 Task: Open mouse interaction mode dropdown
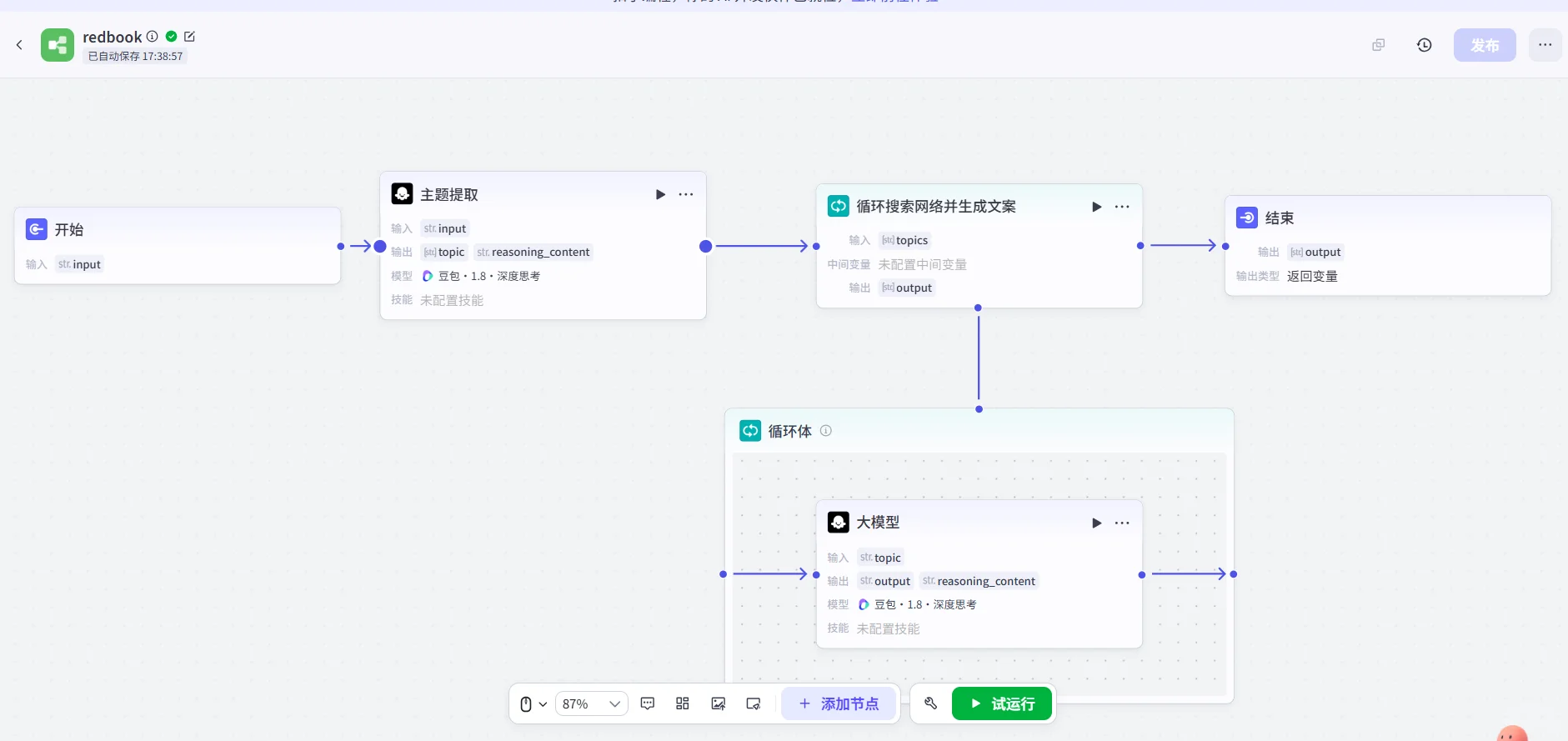534,704
